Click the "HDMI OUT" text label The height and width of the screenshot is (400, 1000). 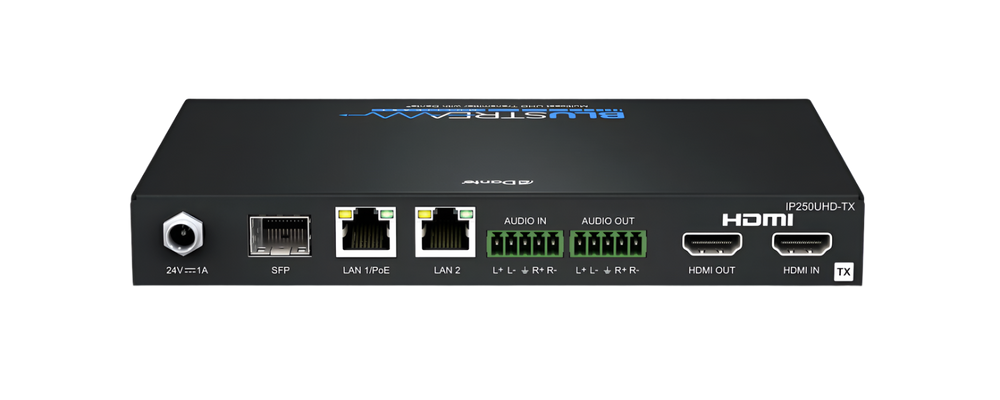pyautogui.click(x=711, y=271)
